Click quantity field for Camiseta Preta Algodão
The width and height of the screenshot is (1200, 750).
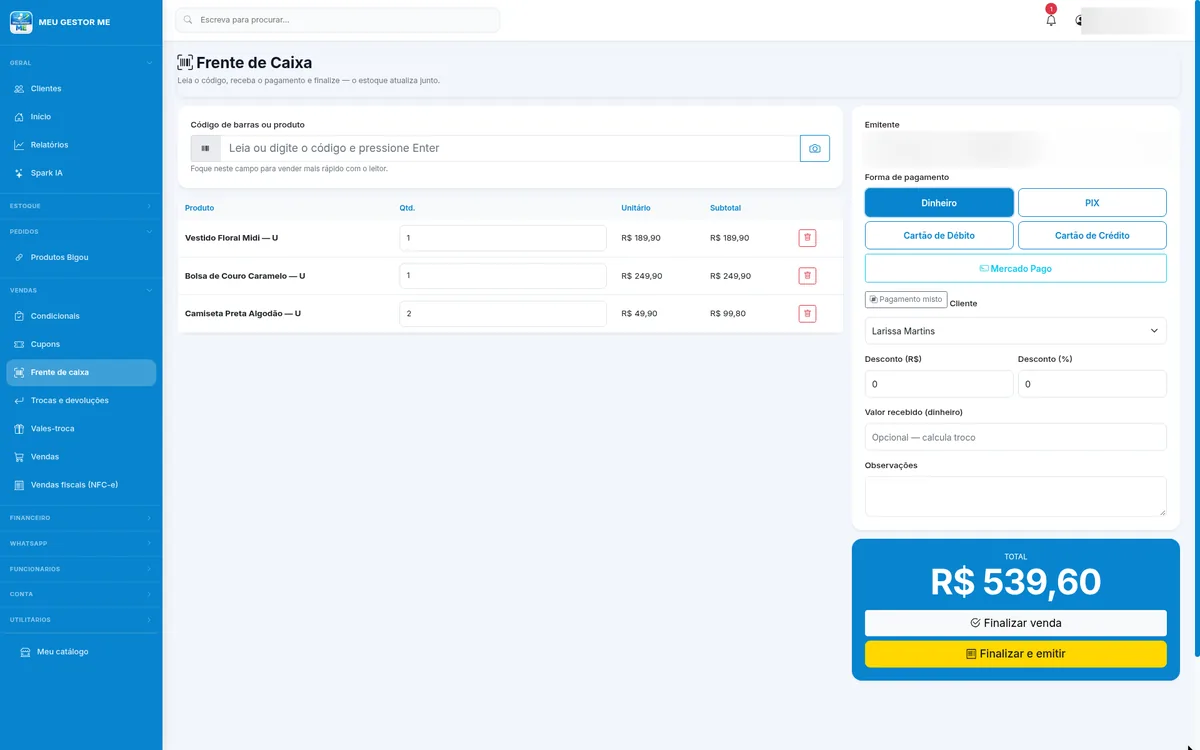[503, 314]
